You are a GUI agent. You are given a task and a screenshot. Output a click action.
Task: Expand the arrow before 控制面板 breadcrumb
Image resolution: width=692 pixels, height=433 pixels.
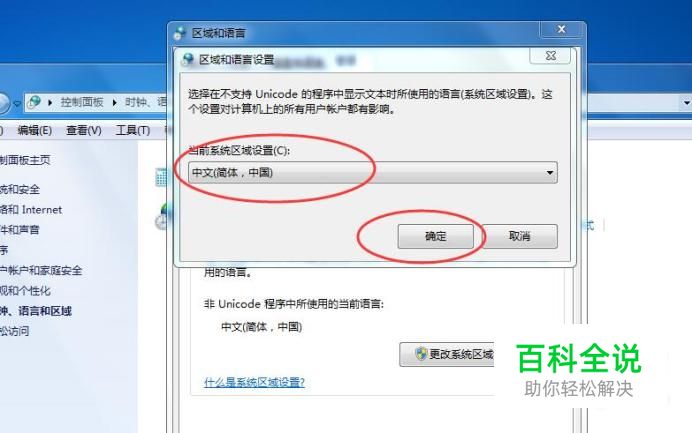tap(50, 103)
